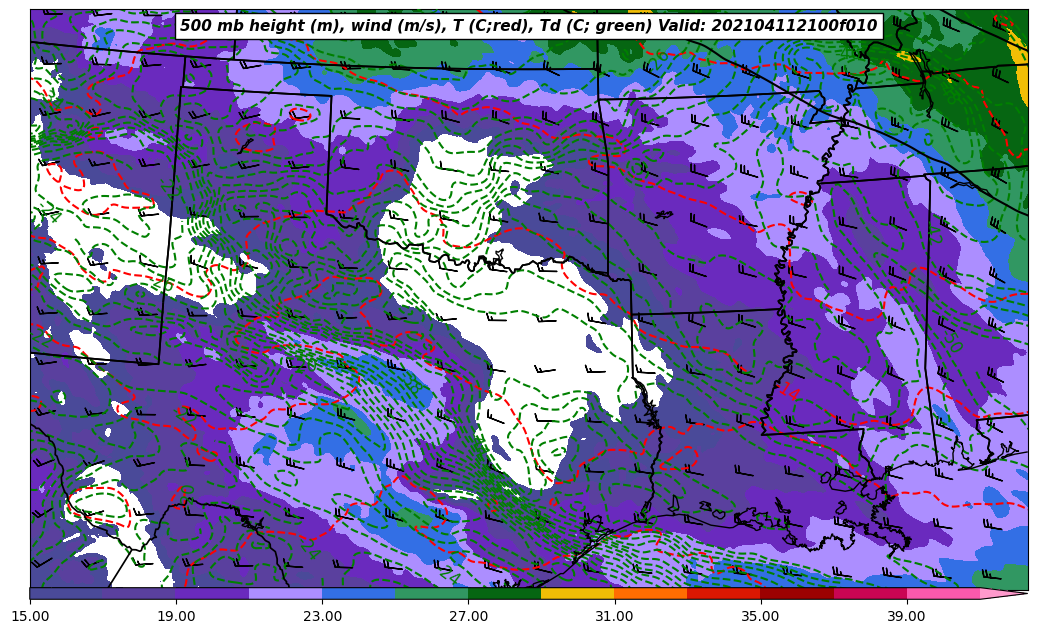The image size is (1037, 633).
Task: Click the orange segment of the colorbar
Action: [x=650, y=594]
